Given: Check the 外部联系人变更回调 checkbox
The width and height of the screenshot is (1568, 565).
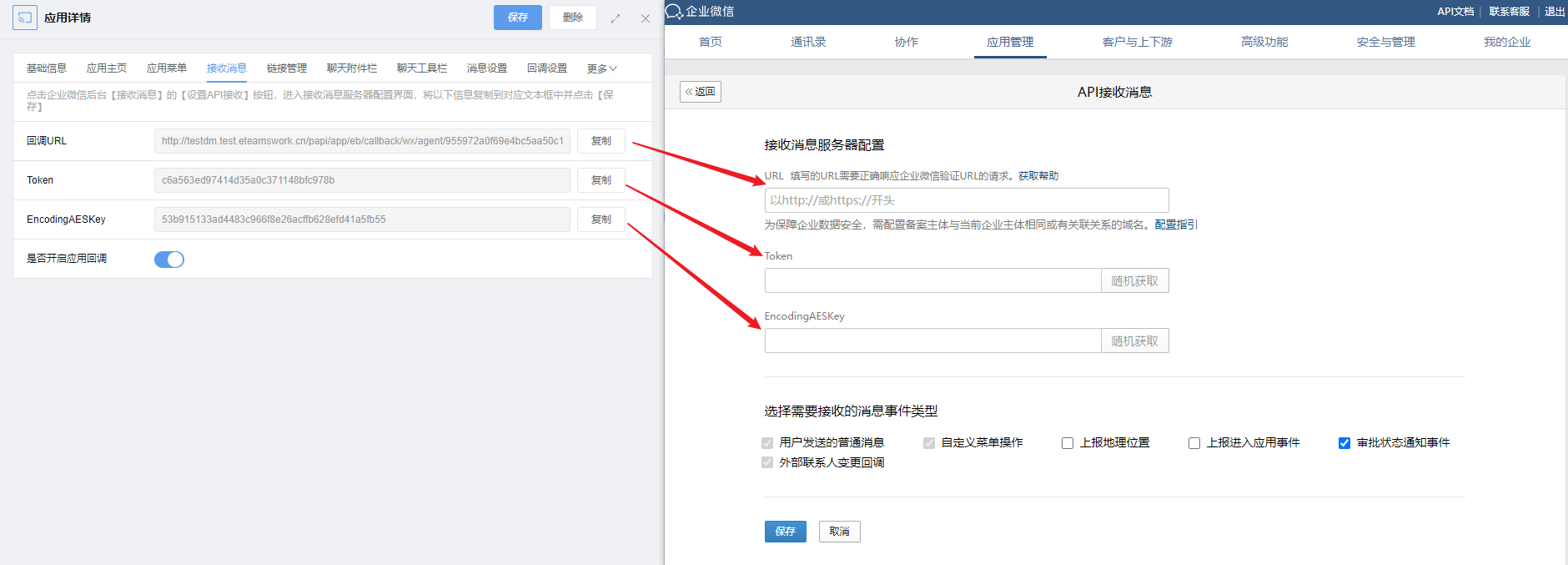Looking at the screenshot, I should (767, 462).
